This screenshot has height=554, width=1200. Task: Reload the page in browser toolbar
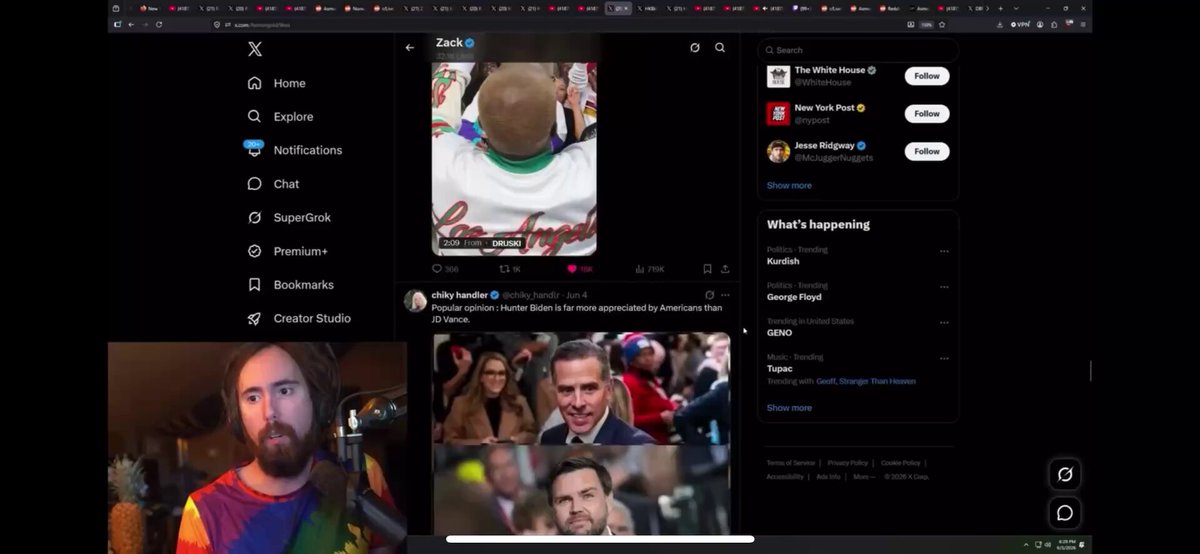159,24
